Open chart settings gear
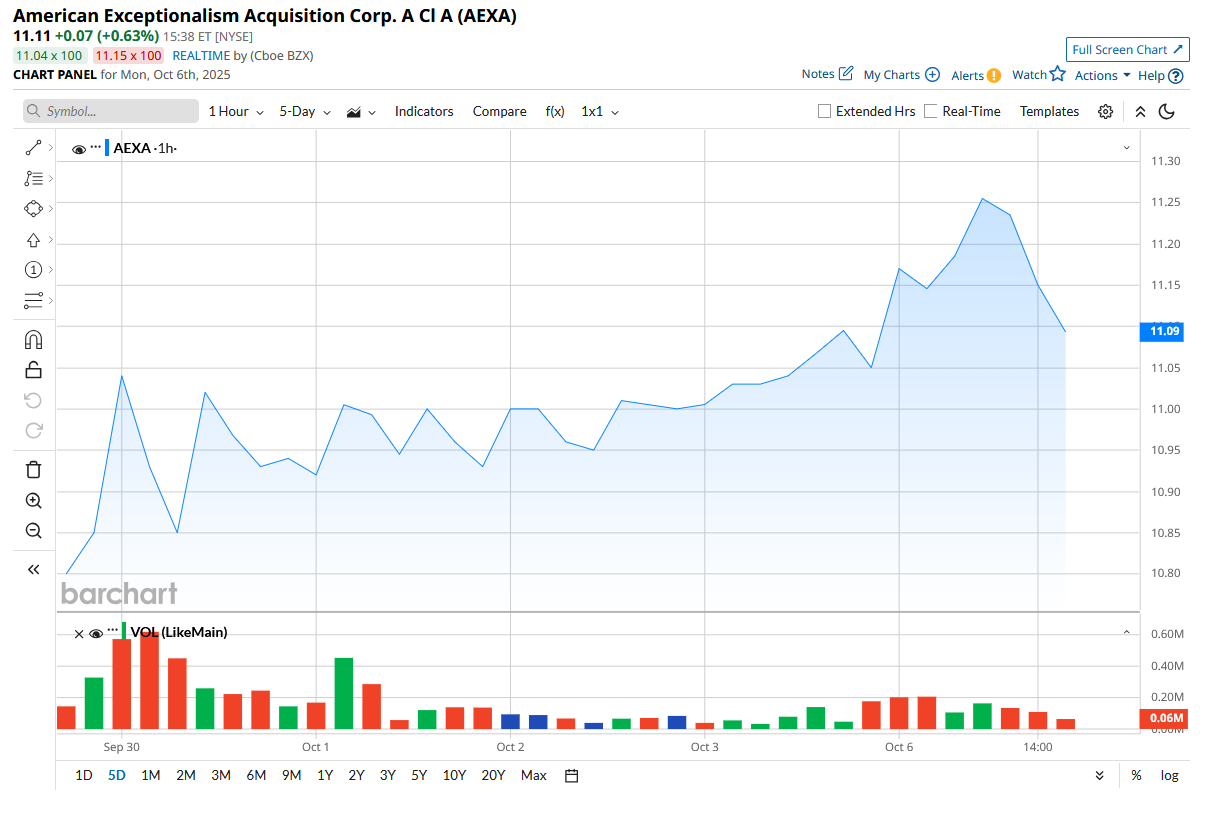 (1105, 112)
